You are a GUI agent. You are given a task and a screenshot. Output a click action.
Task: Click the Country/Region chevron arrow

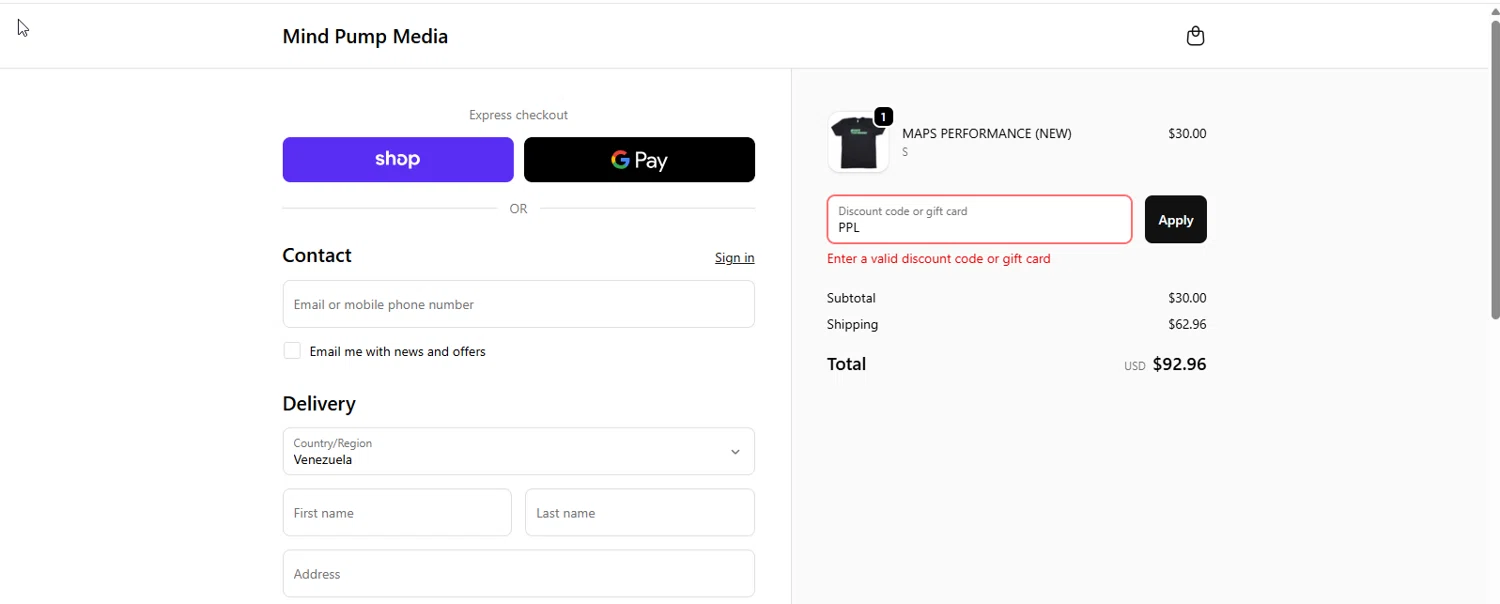[x=735, y=452]
